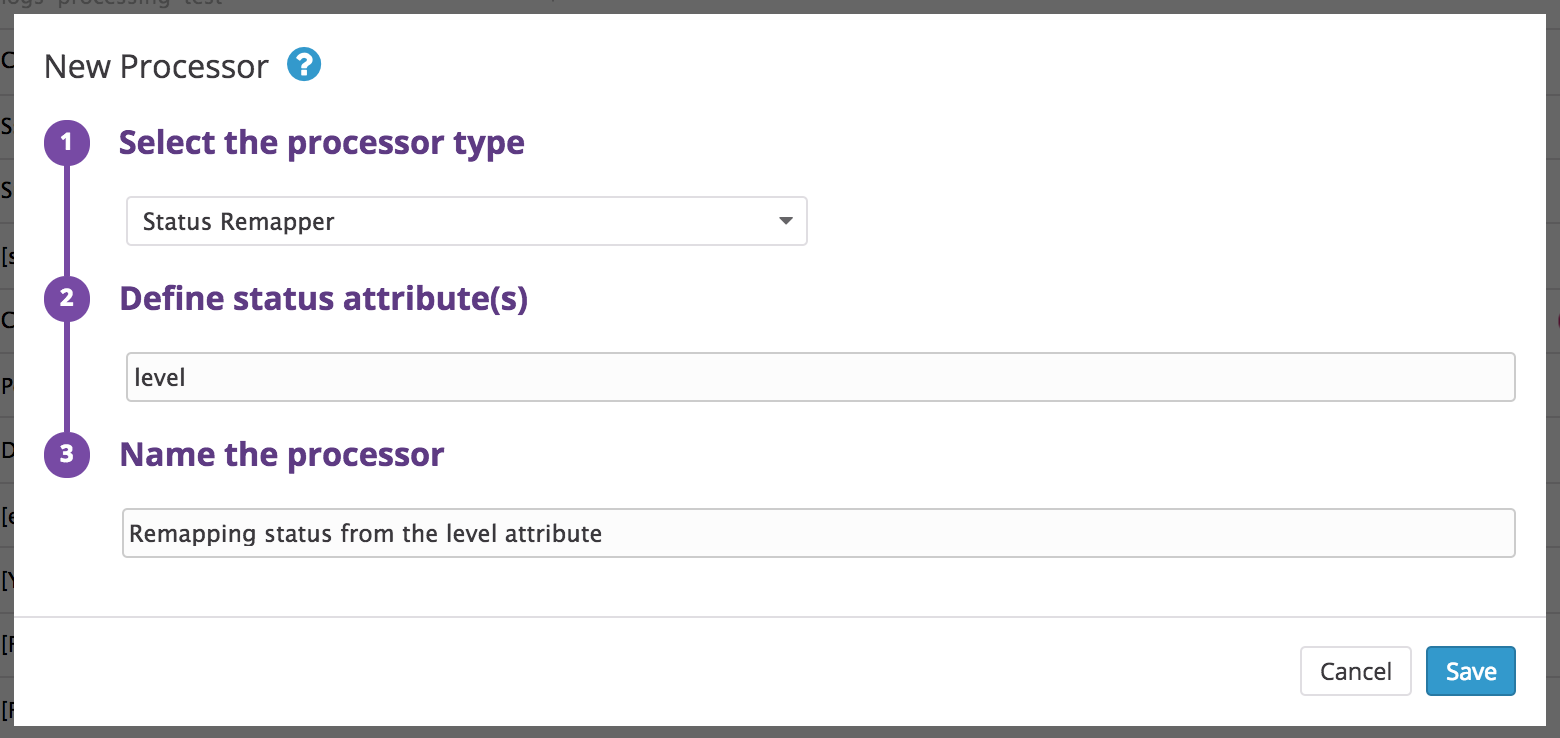
Task: Click the 'Select the processor type' heading
Action: [x=322, y=143]
